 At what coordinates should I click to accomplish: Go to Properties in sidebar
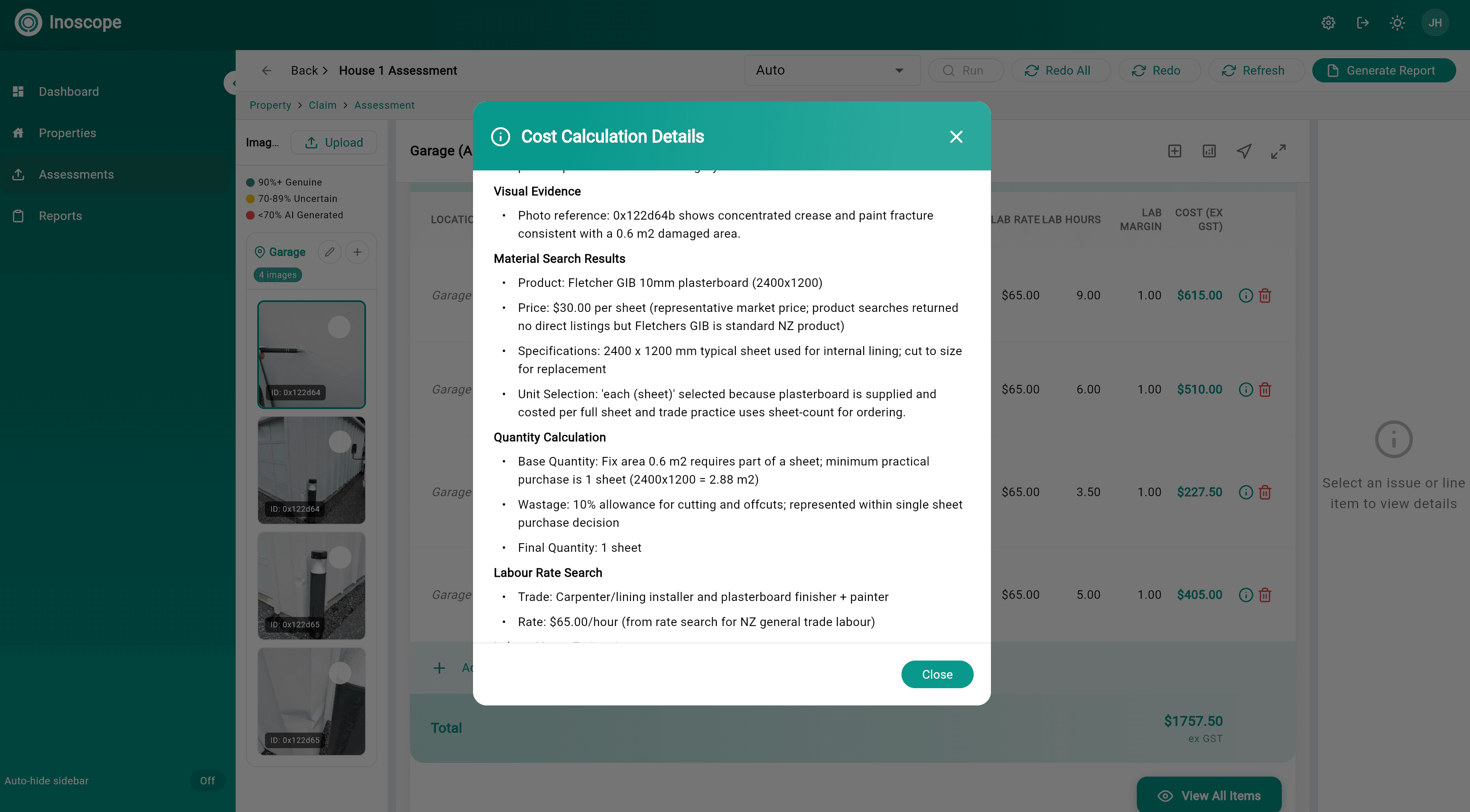point(67,133)
